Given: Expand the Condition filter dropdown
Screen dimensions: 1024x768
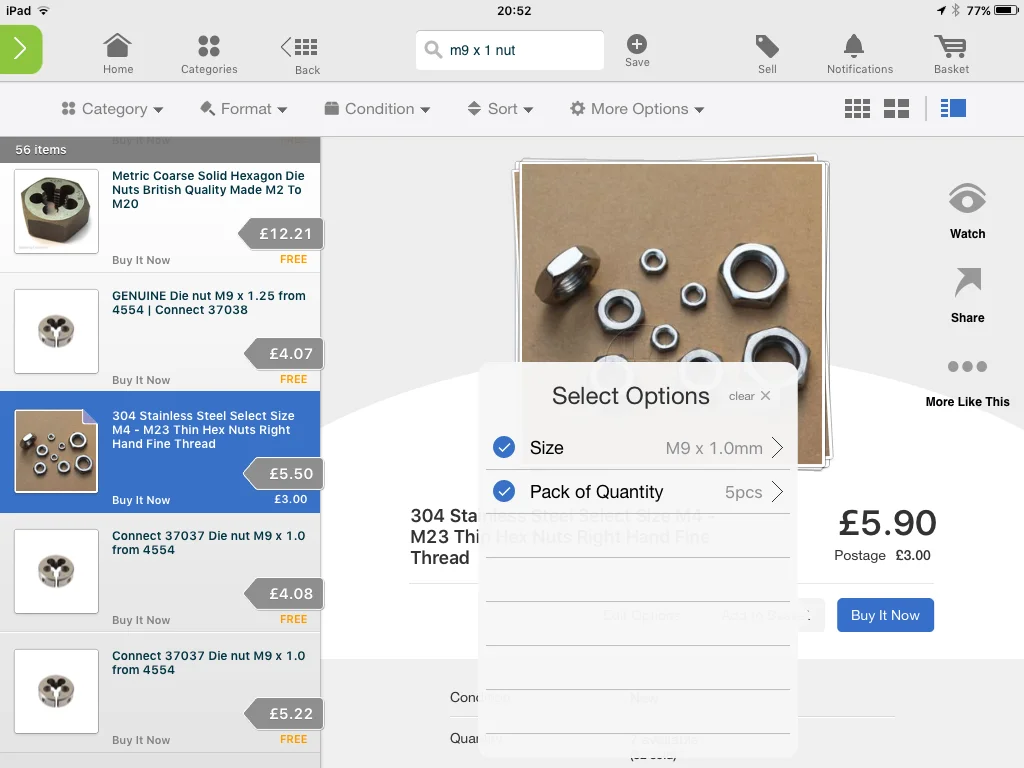Looking at the screenshot, I should point(377,109).
